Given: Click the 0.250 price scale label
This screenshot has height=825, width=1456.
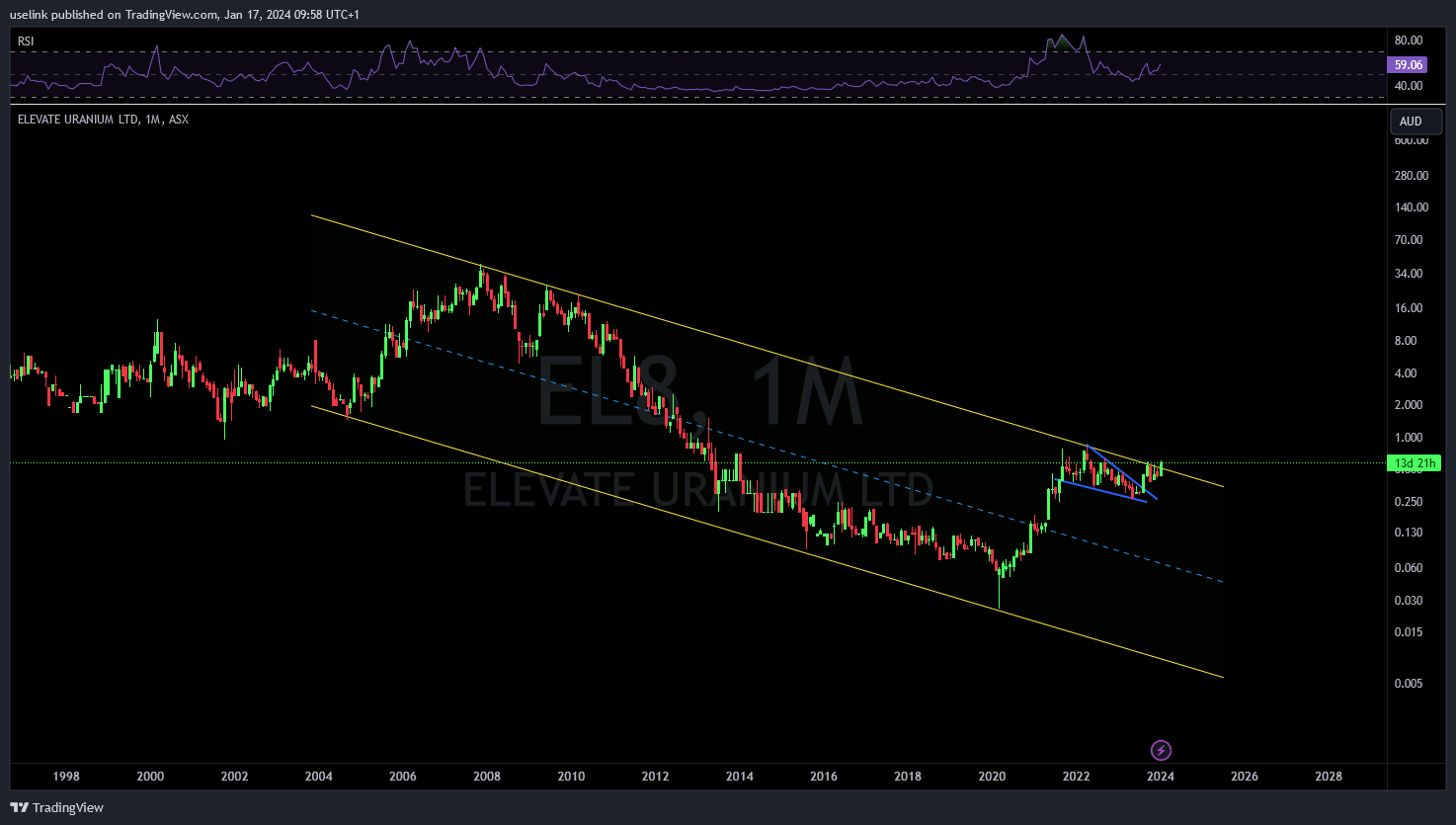Looking at the screenshot, I should (1408, 502).
